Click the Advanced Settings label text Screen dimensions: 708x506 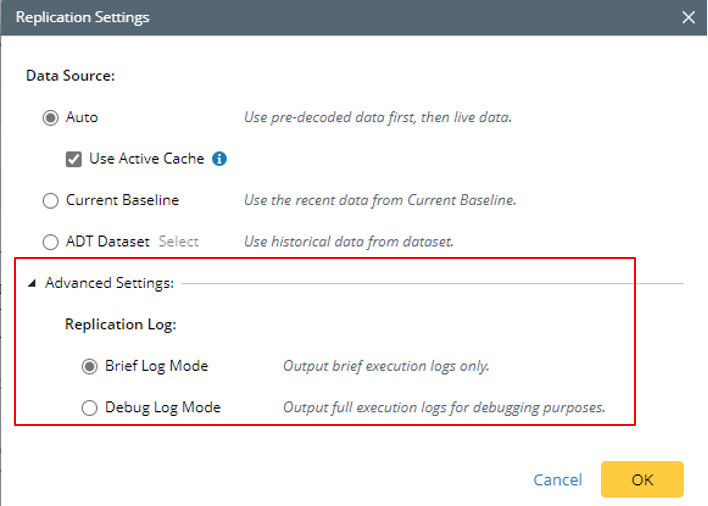110,284
